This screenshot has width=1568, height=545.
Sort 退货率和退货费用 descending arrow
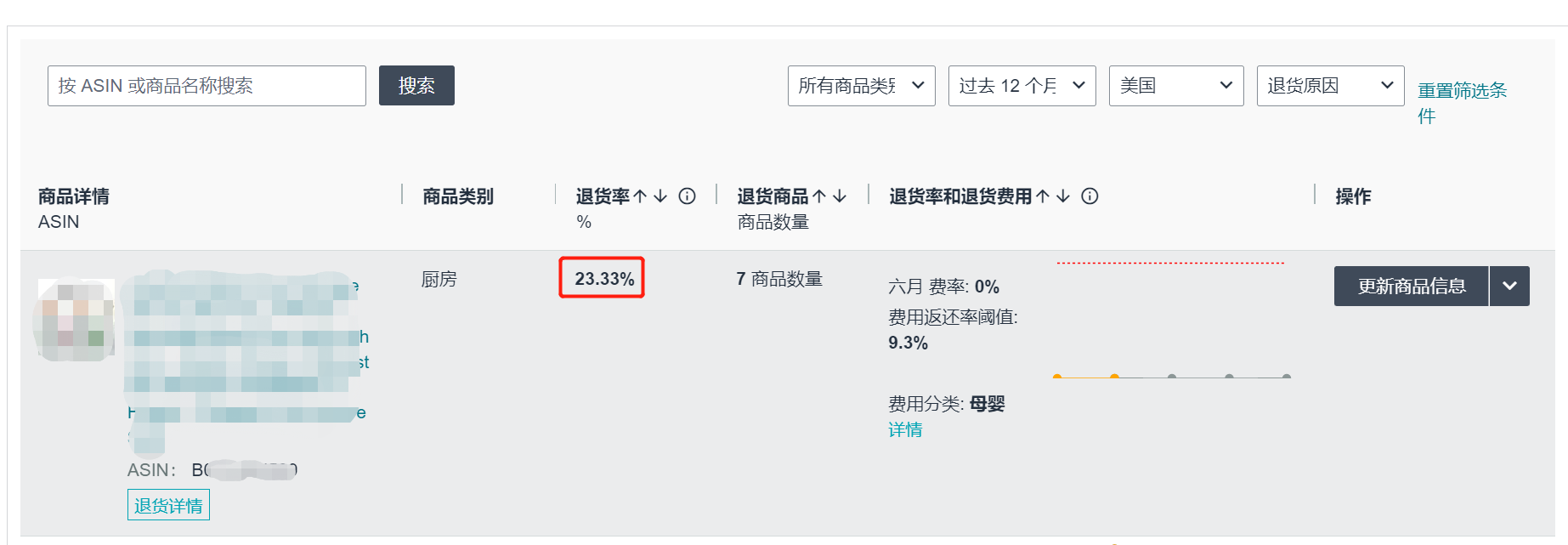pos(1063,196)
